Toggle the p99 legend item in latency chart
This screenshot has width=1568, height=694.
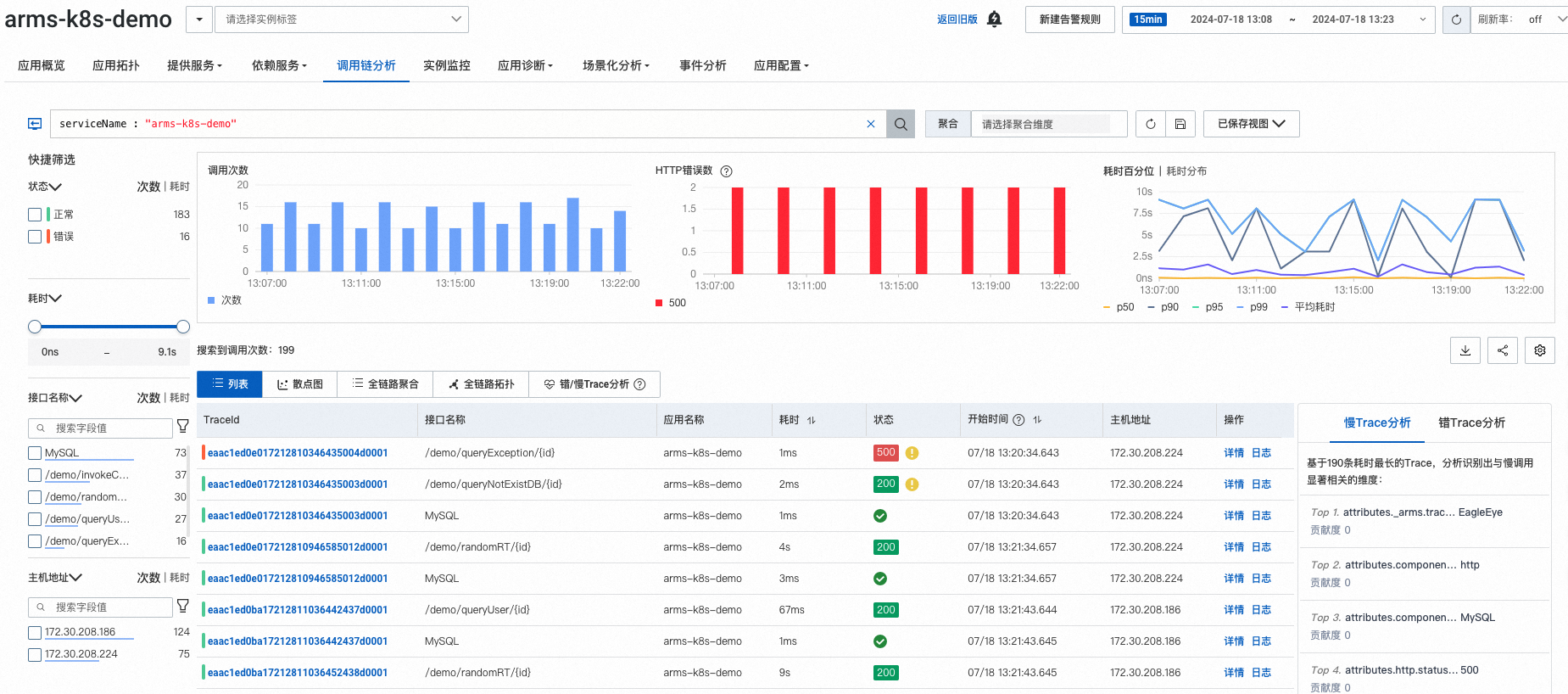tap(1252, 307)
